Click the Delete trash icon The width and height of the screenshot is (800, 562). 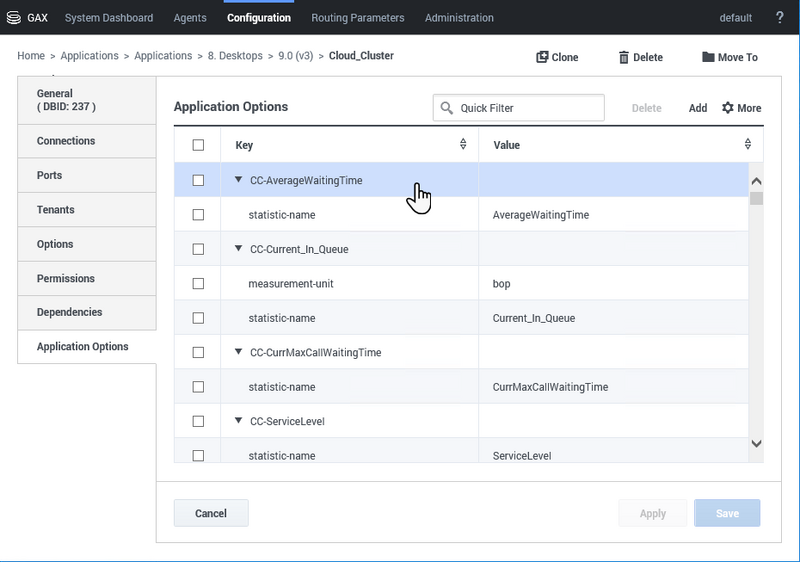coord(624,57)
